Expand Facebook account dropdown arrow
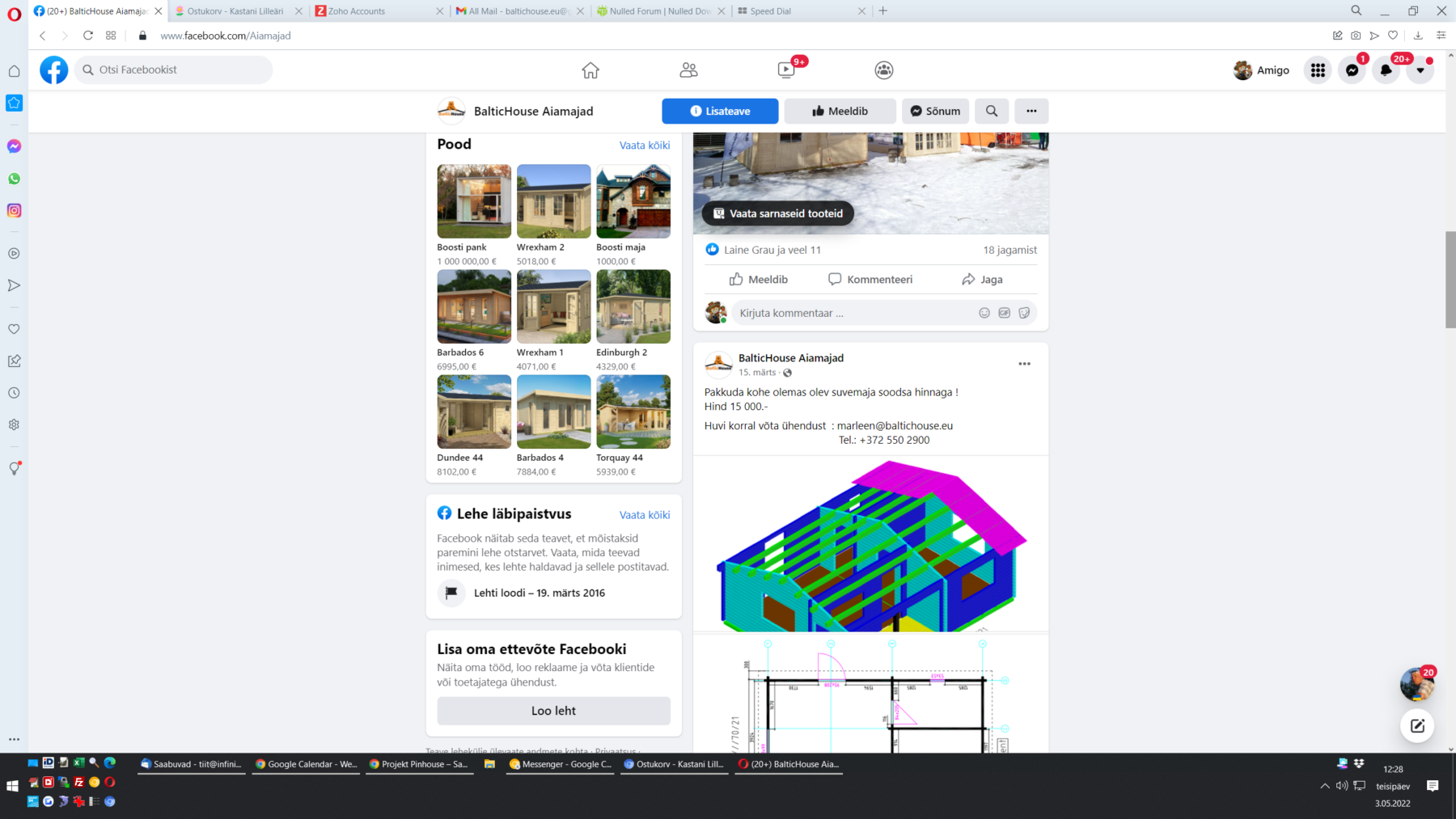 pyautogui.click(x=1420, y=70)
